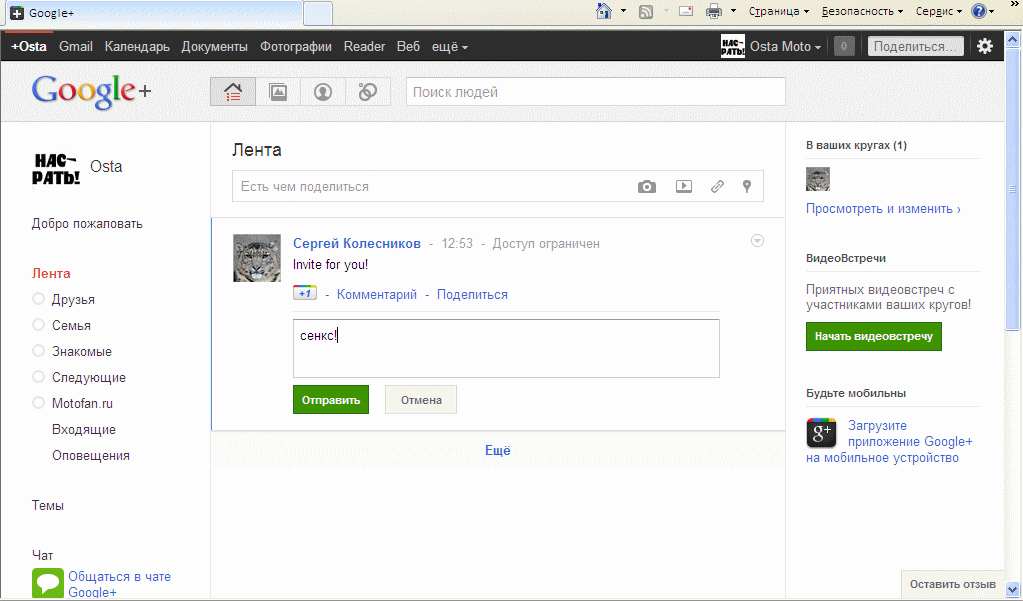Click the comment text area with сенкс!
1023x601 pixels.
tap(506, 348)
